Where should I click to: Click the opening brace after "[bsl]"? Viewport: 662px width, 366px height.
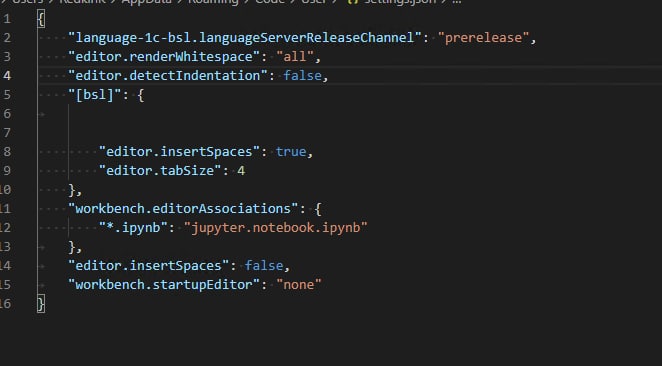141,95
